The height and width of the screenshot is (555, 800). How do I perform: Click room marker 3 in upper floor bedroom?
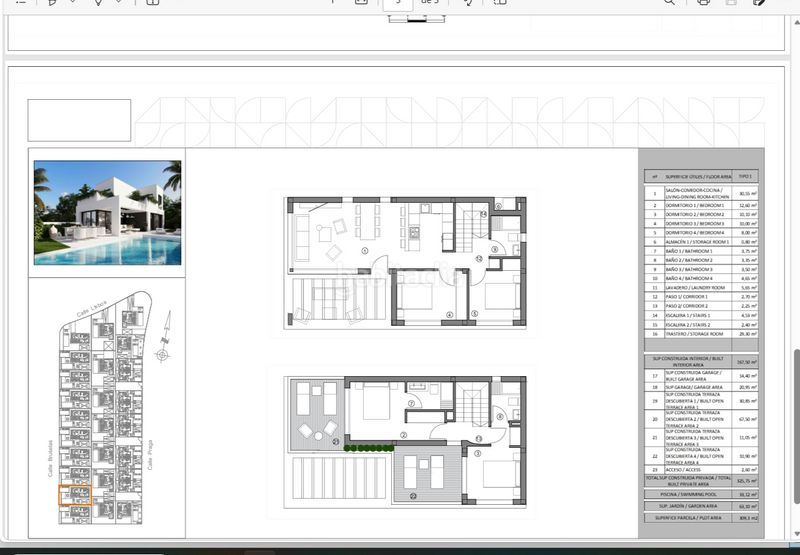478,453
